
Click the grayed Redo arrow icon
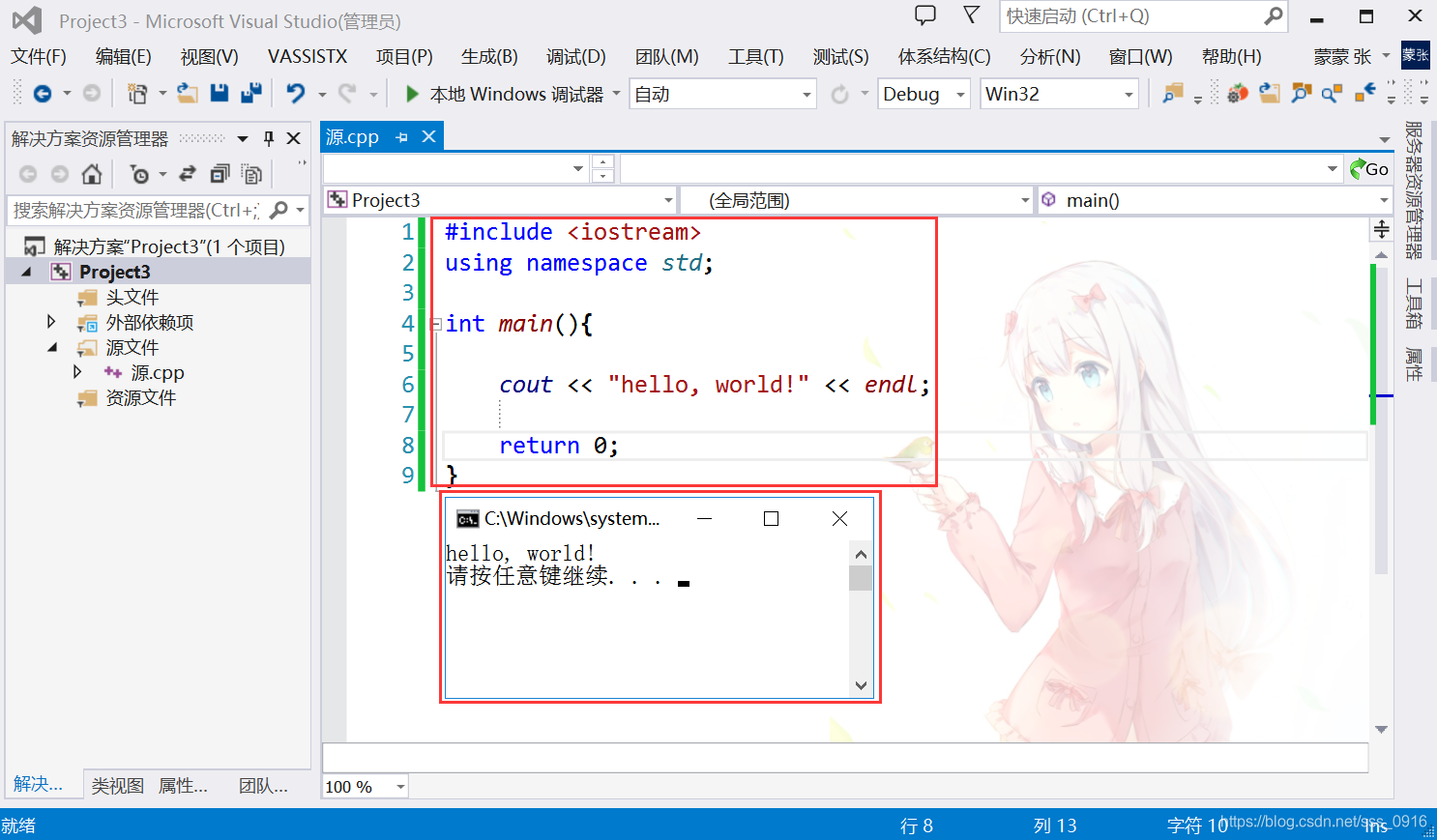[347, 94]
